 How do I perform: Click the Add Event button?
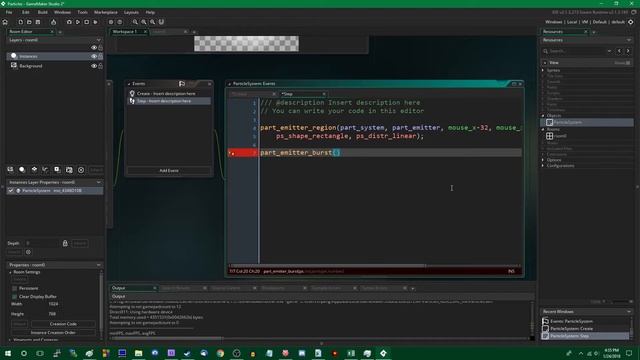click(169, 171)
